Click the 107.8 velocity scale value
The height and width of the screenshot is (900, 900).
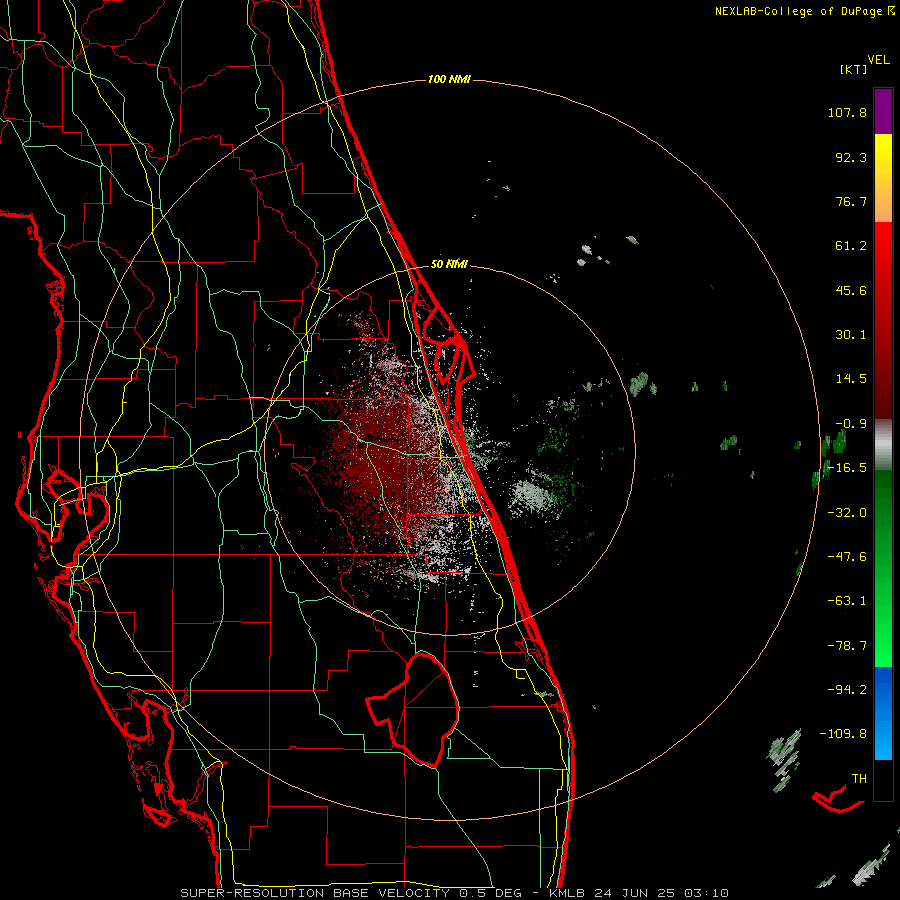[x=847, y=112]
